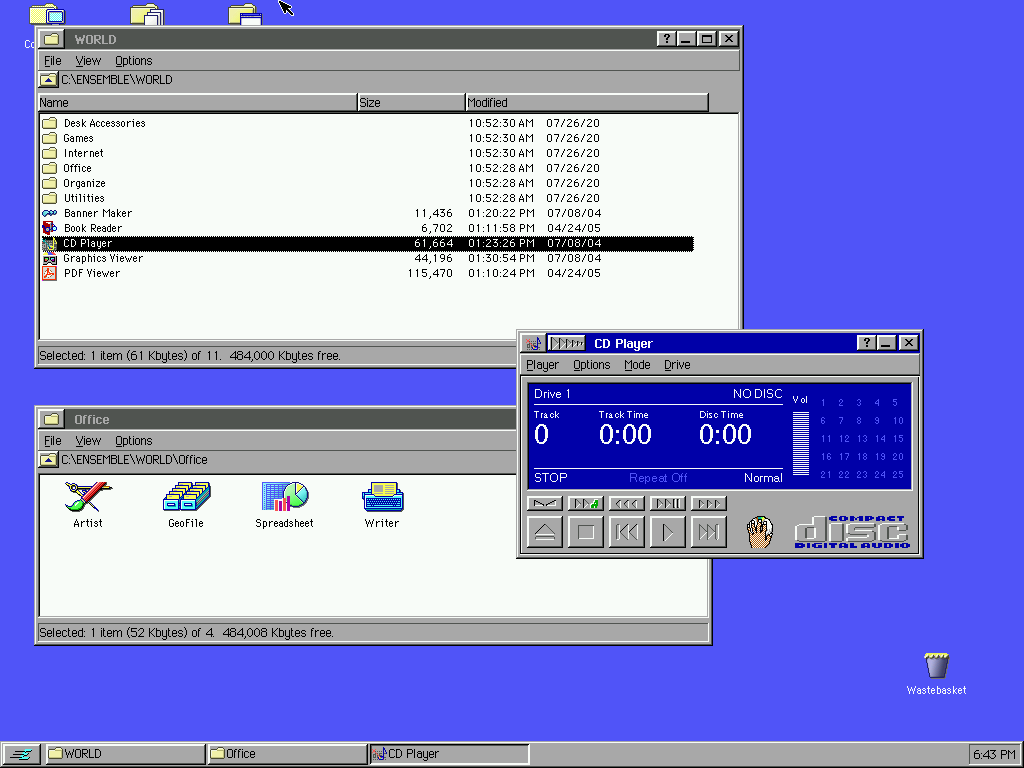Eject the disc in CD Player
The height and width of the screenshot is (768, 1024).
click(x=545, y=531)
